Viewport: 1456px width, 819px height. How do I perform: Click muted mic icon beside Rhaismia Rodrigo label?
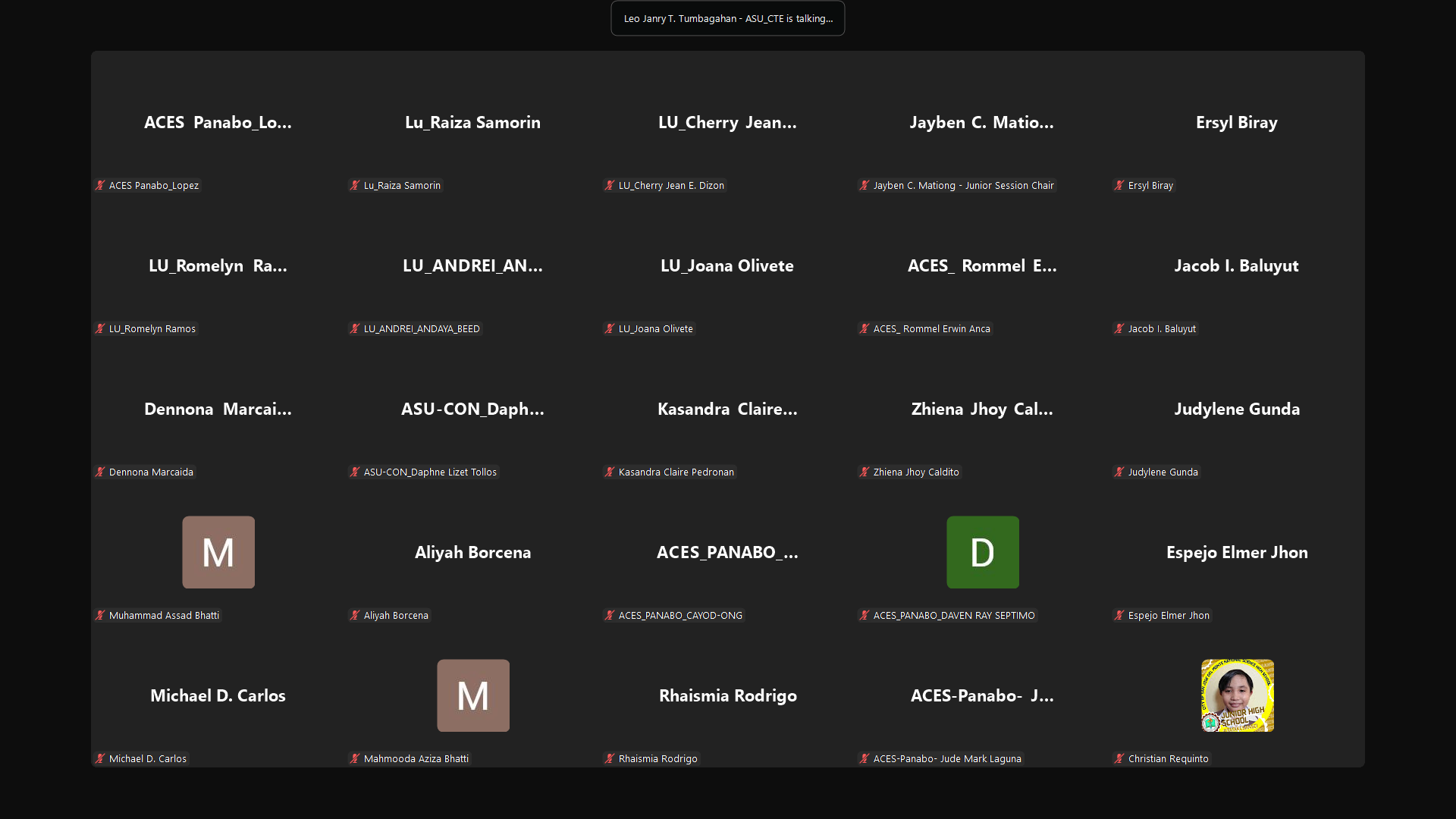coord(610,758)
